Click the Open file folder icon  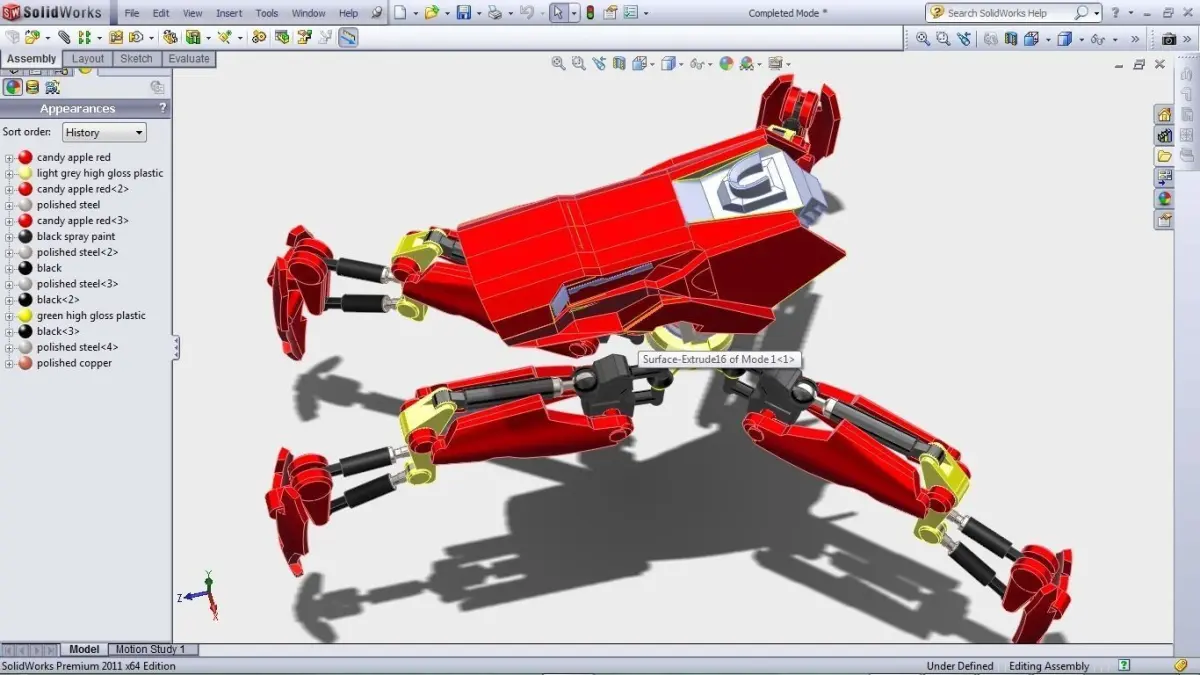[x=430, y=13]
